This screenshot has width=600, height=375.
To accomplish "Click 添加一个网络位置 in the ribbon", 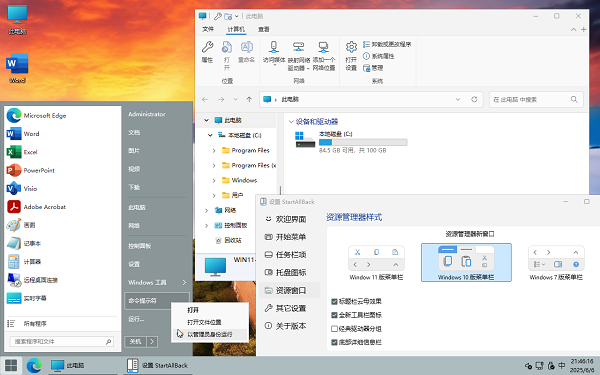I will coord(324,56).
